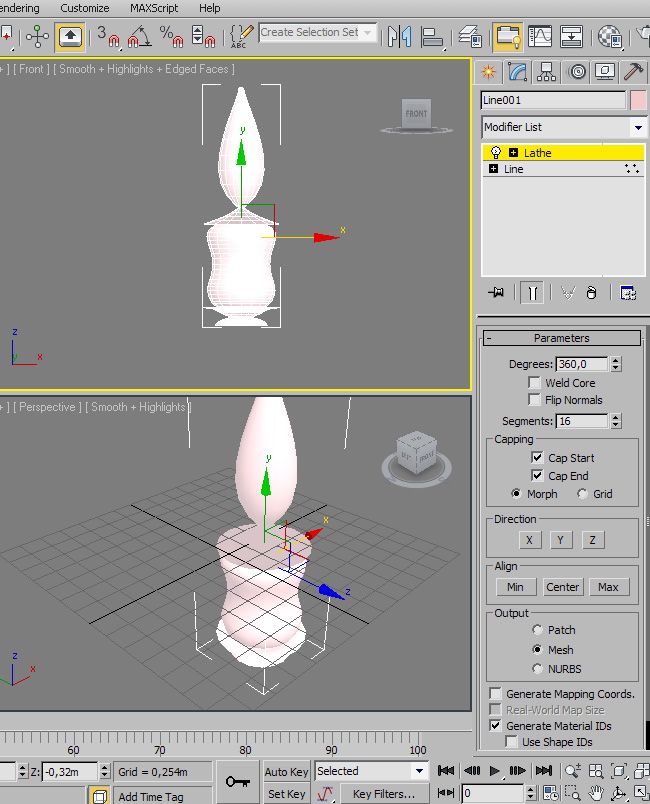Expand the Line sub-object levels
The width and height of the screenshot is (650, 804).
(493, 169)
